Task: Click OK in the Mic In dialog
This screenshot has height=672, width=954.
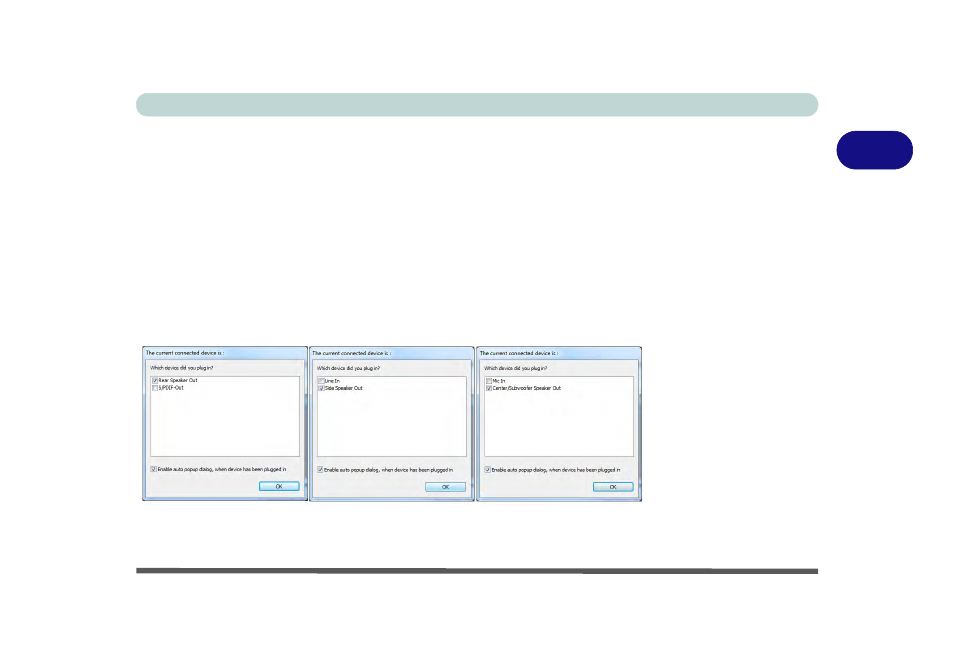Action: click(x=613, y=487)
